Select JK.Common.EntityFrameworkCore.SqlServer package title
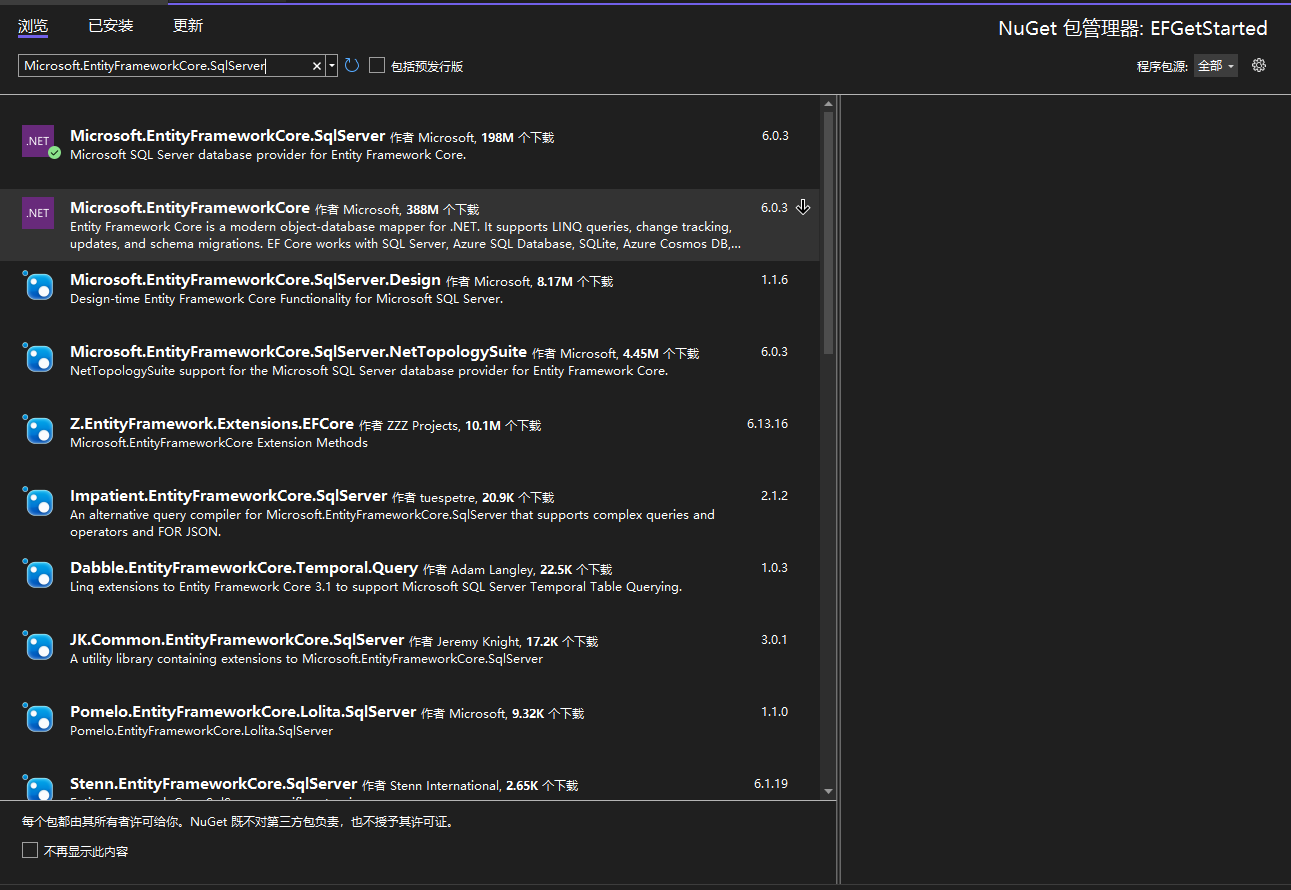The width and height of the screenshot is (1291, 890). pyautogui.click(x=237, y=640)
